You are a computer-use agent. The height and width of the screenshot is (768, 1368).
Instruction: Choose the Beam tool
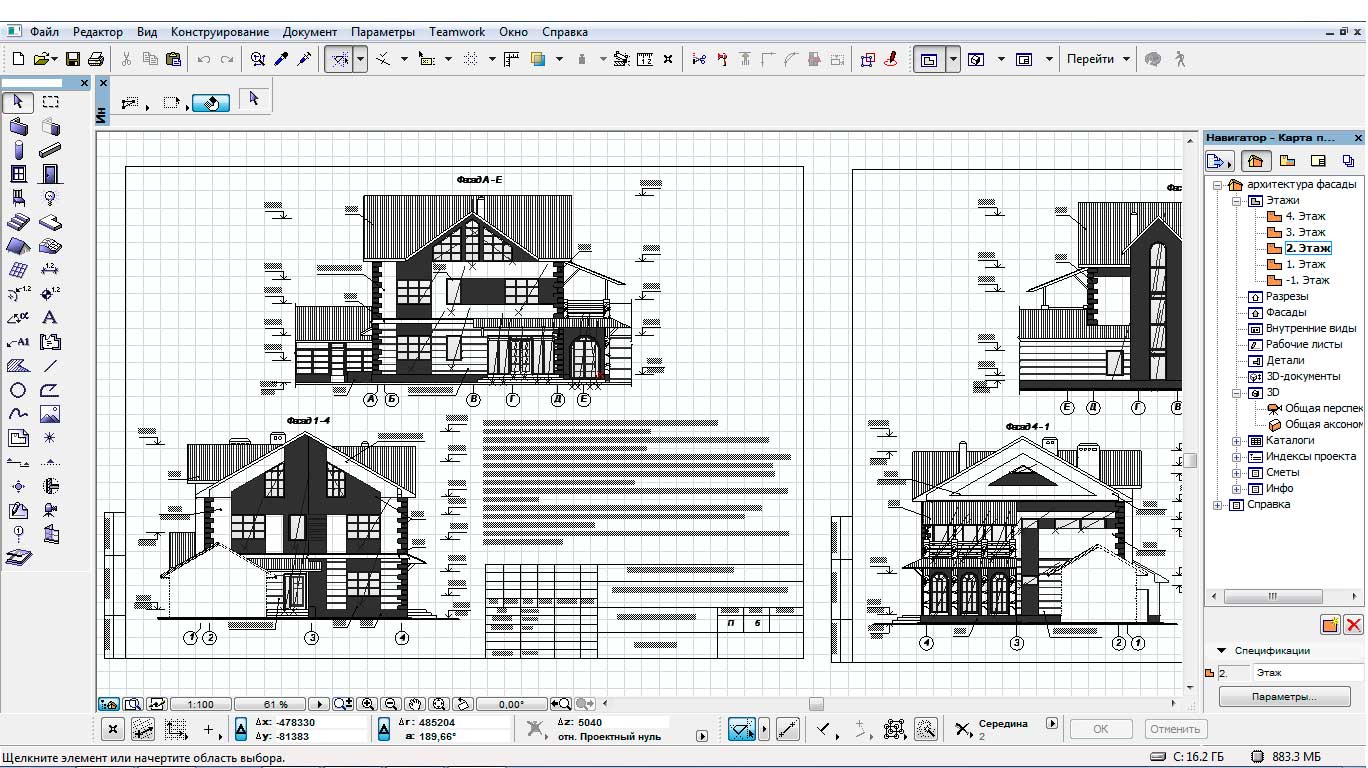click(50, 151)
